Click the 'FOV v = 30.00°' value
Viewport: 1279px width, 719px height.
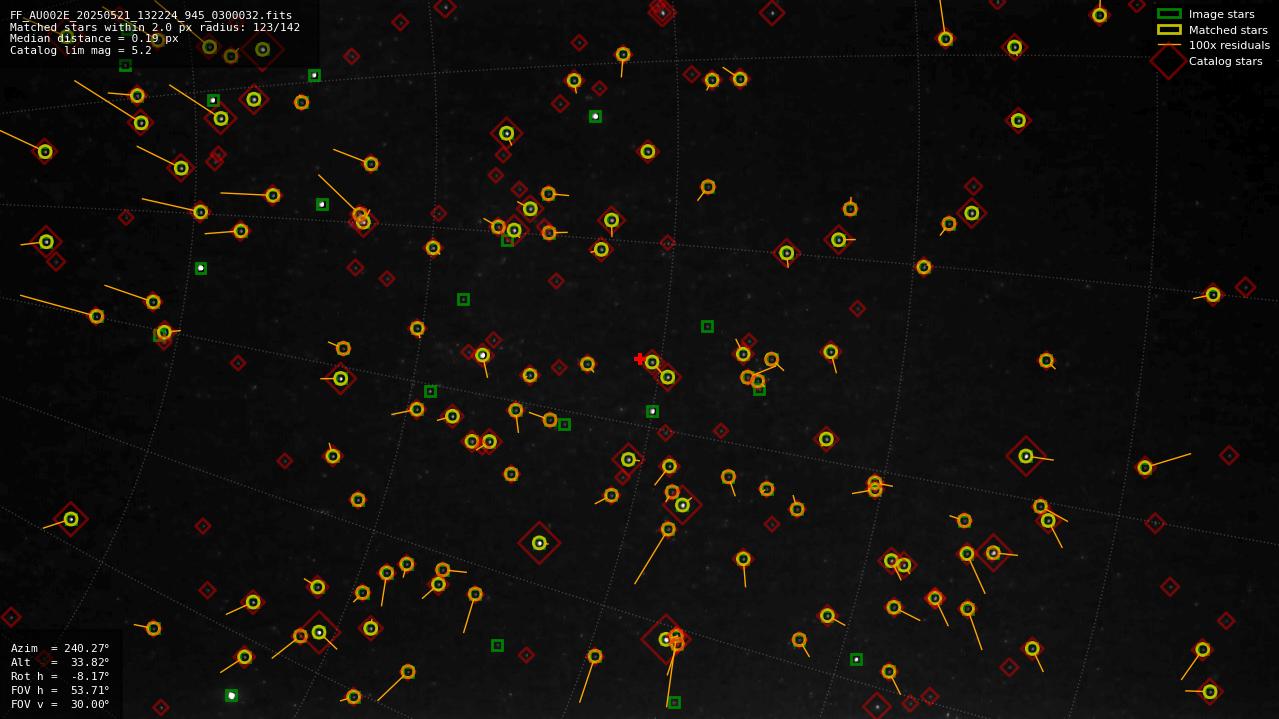[x=60, y=704]
